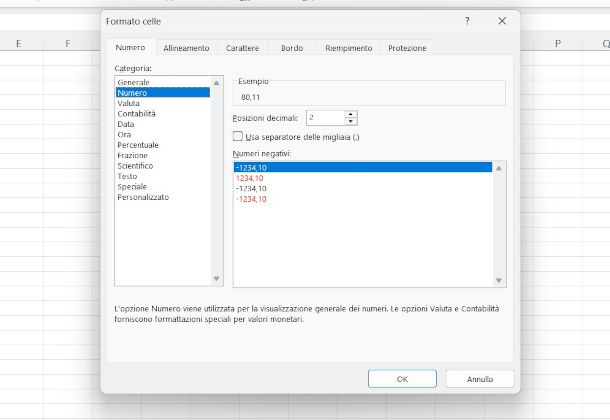Select red -1234,10 with minus format
610x420 pixels.
point(363,199)
